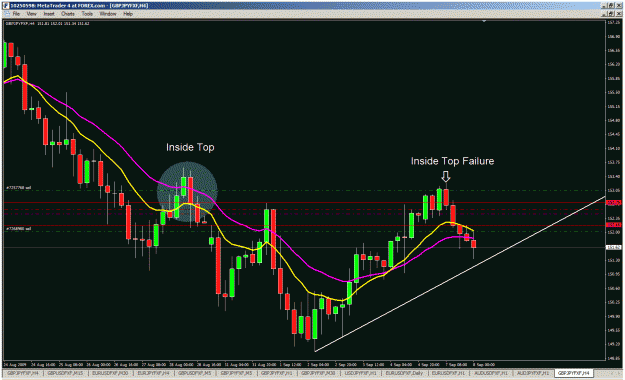This screenshot has width=625, height=380.
Task: Switch to the AUDJPYFXF,H1 chart tab
Action: click(533, 373)
